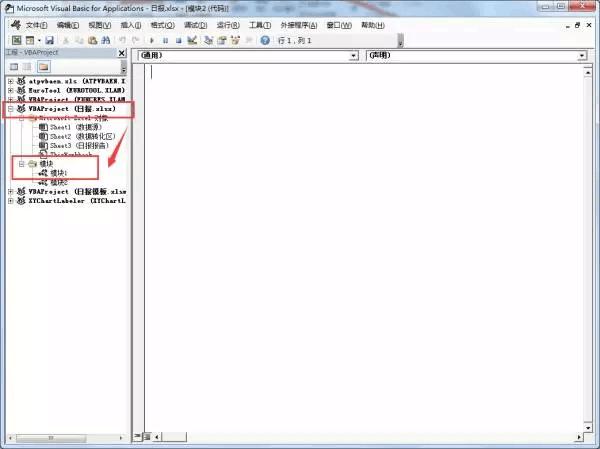The image size is (600, 449).
Task: Open the 插入(I) menu
Action: [131, 25]
